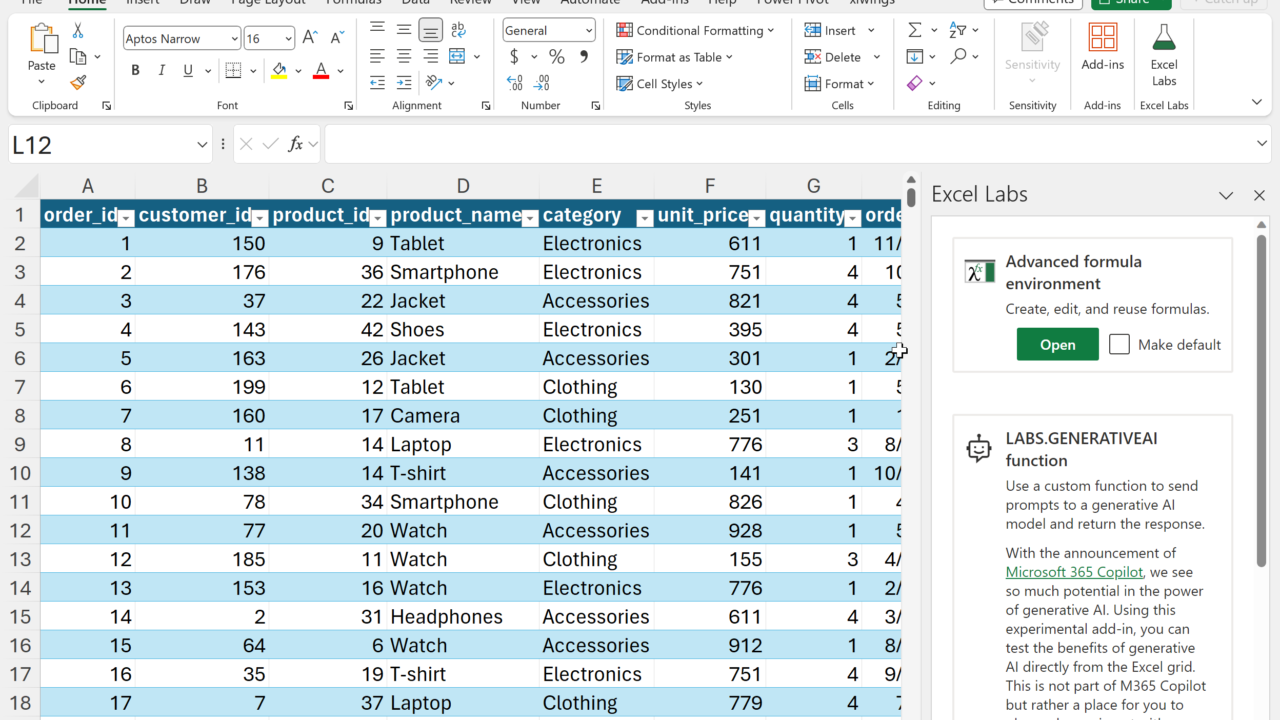
Task: Click the AutoSum sigma icon
Action: click(x=914, y=30)
